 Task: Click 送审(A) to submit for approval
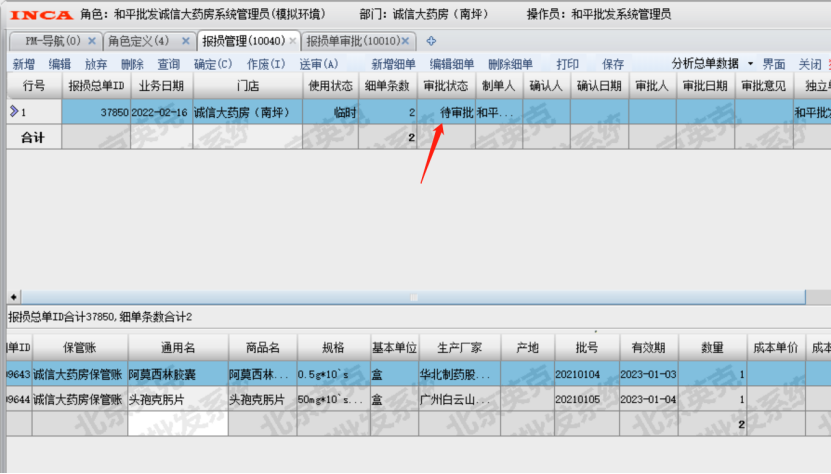(319, 64)
